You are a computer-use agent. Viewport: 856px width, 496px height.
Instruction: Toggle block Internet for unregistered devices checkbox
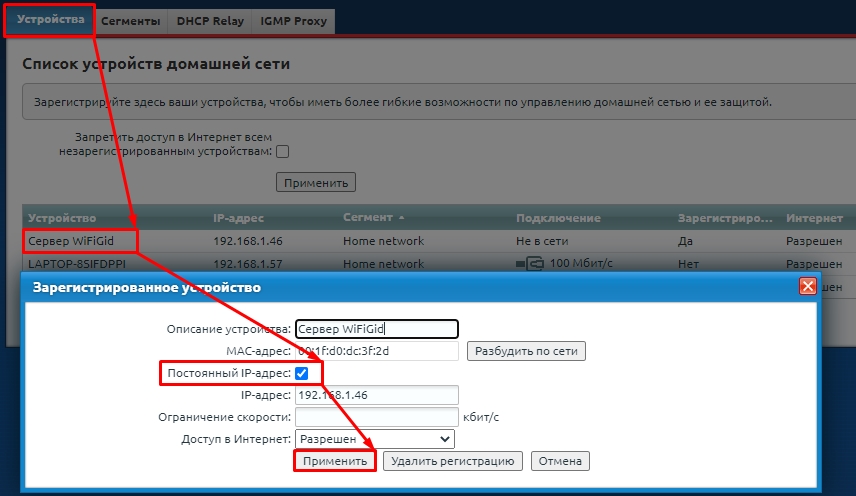click(x=282, y=152)
